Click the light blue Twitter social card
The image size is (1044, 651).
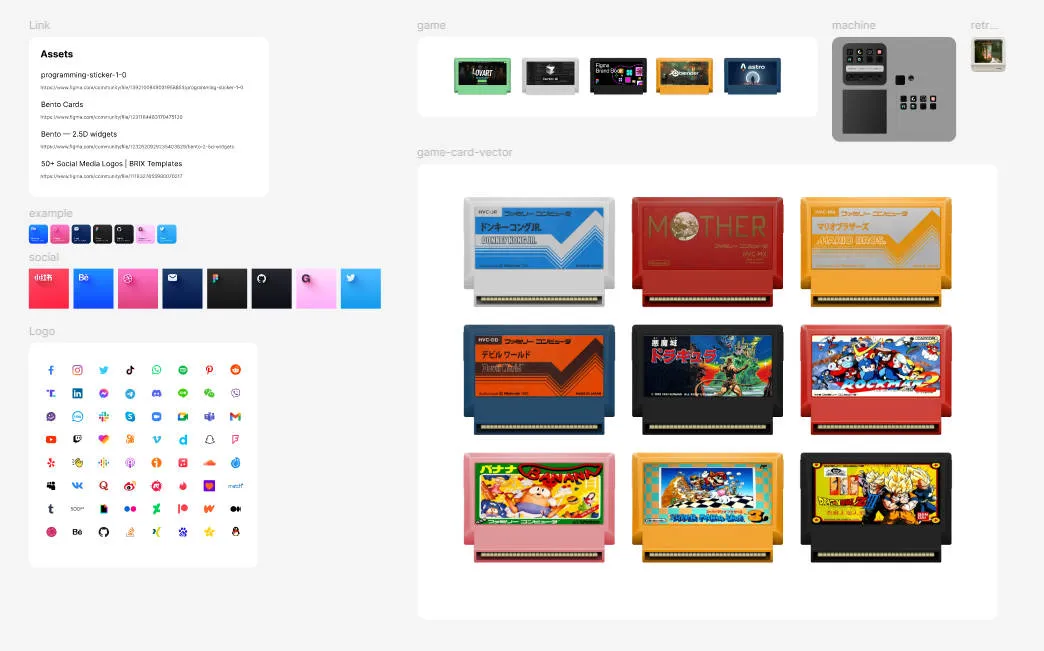[x=360, y=288]
